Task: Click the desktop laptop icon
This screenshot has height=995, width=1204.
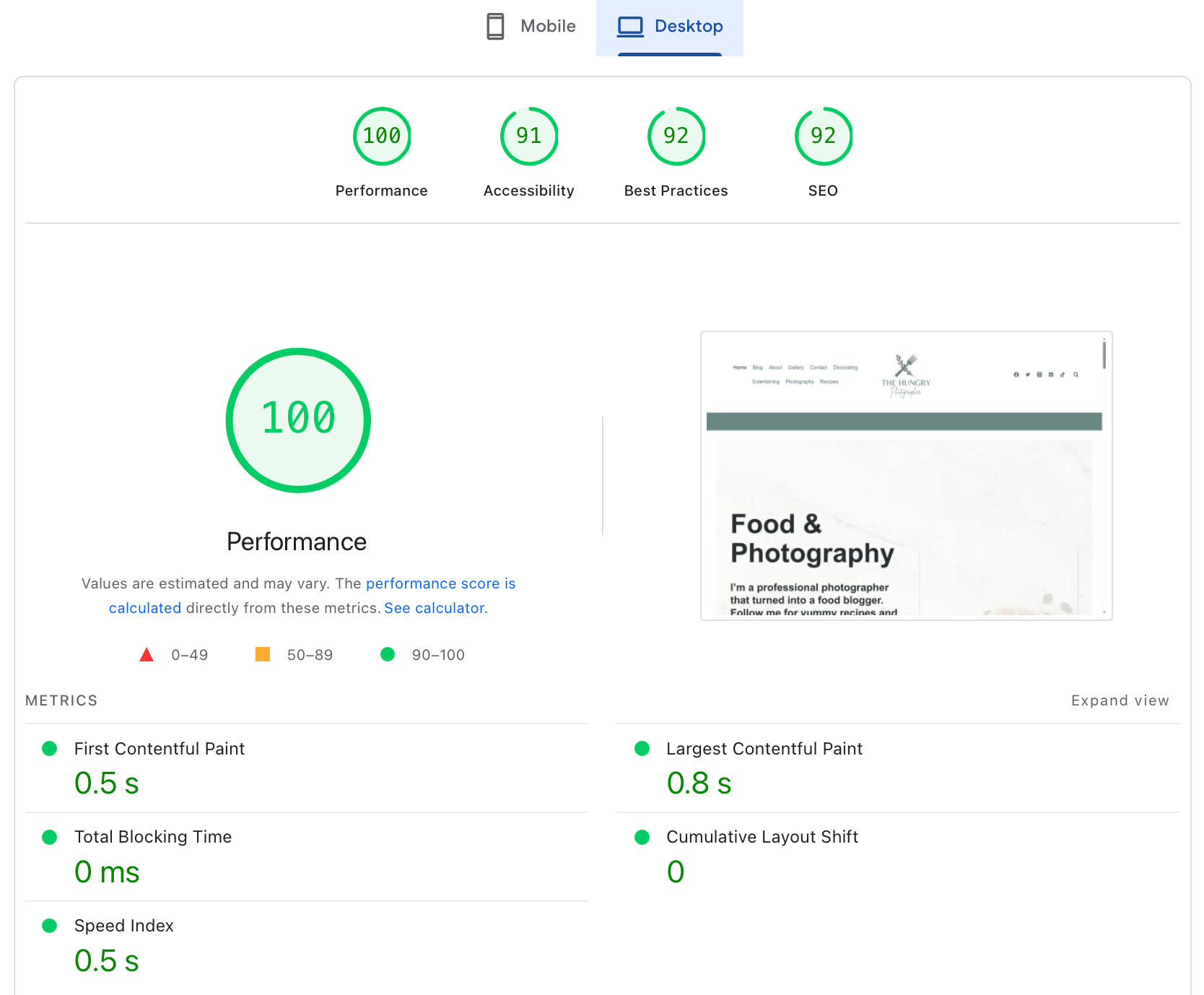Action: 630,27
